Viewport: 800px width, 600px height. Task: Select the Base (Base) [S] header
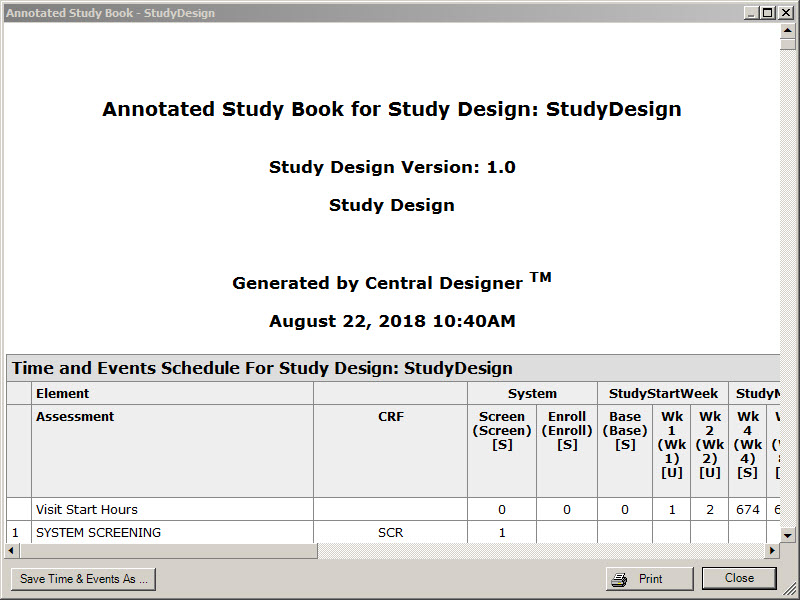pos(625,451)
